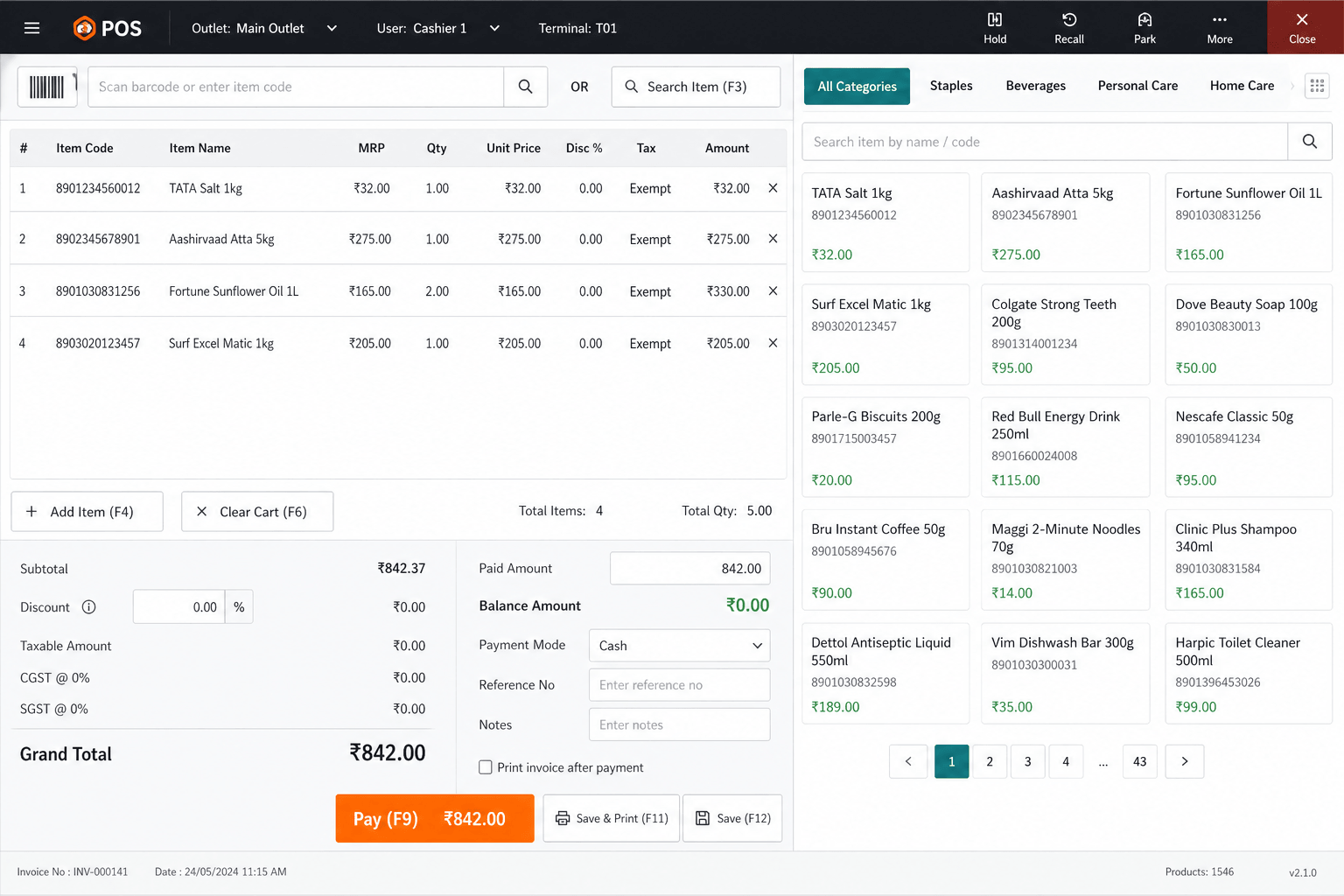This screenshot has width=1344, height=896.
Task: Close the POS screen
Action: click(x=1302, y=28)
